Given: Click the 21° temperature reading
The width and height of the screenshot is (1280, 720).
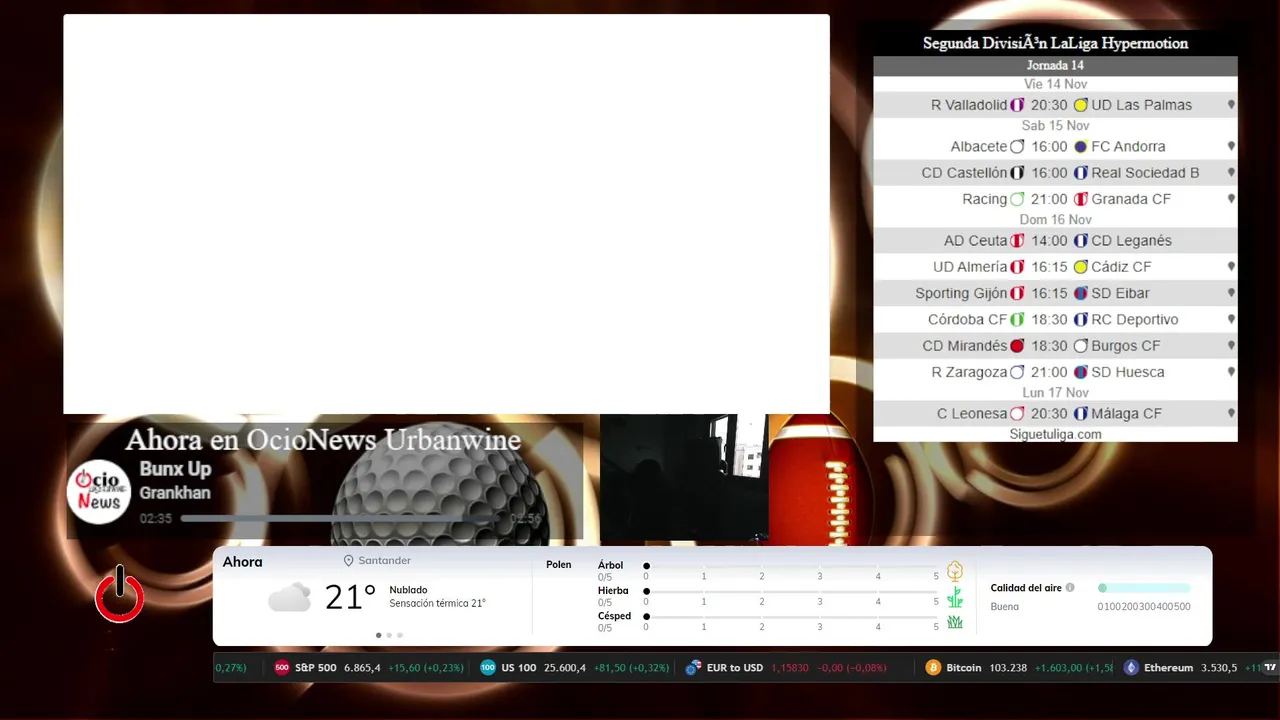Looking at the screenshot, I should coord(350,597).
